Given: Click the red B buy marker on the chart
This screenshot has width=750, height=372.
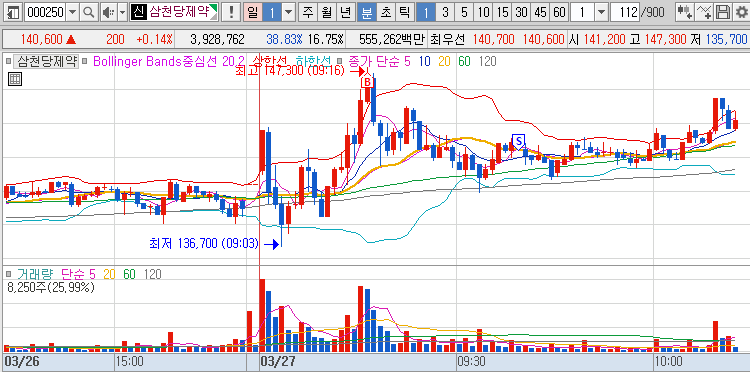Looking at the screenshot, I should (367, 82).
